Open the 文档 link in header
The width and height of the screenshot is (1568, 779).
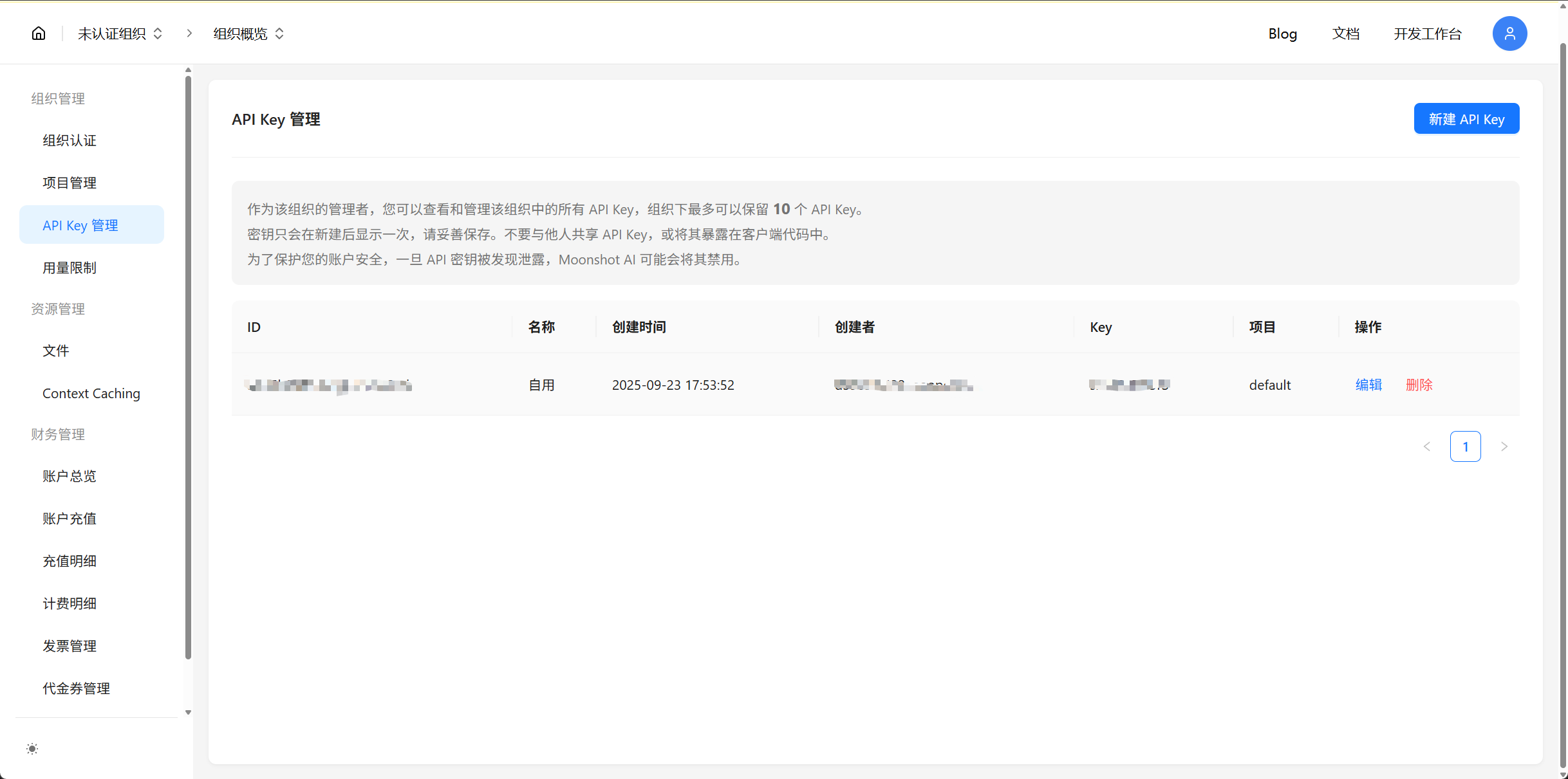[x=1345, y=33]
